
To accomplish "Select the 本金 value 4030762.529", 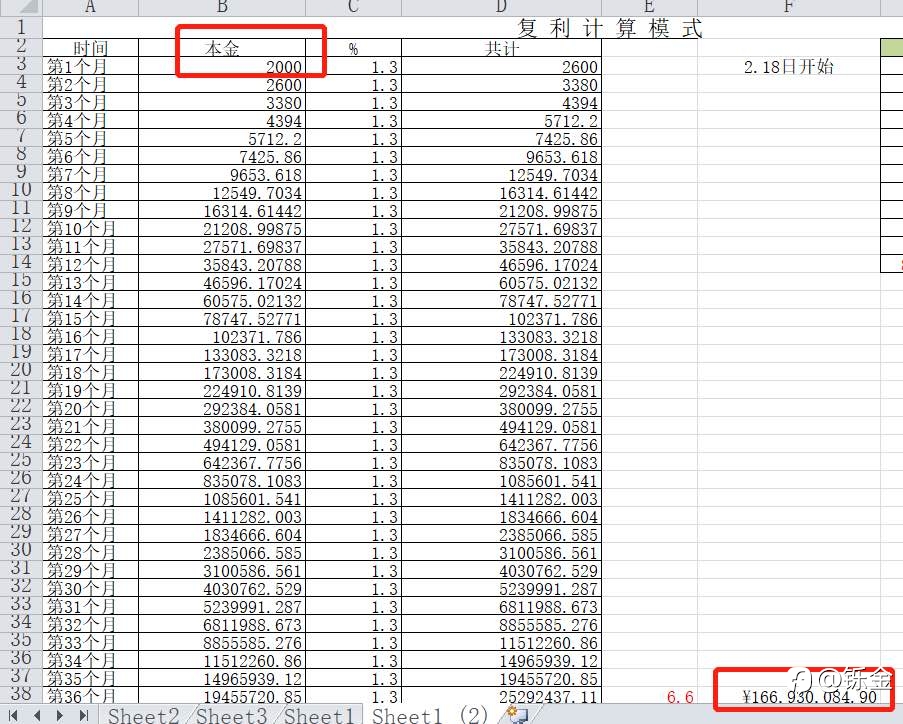I will (x=222, y=588).
